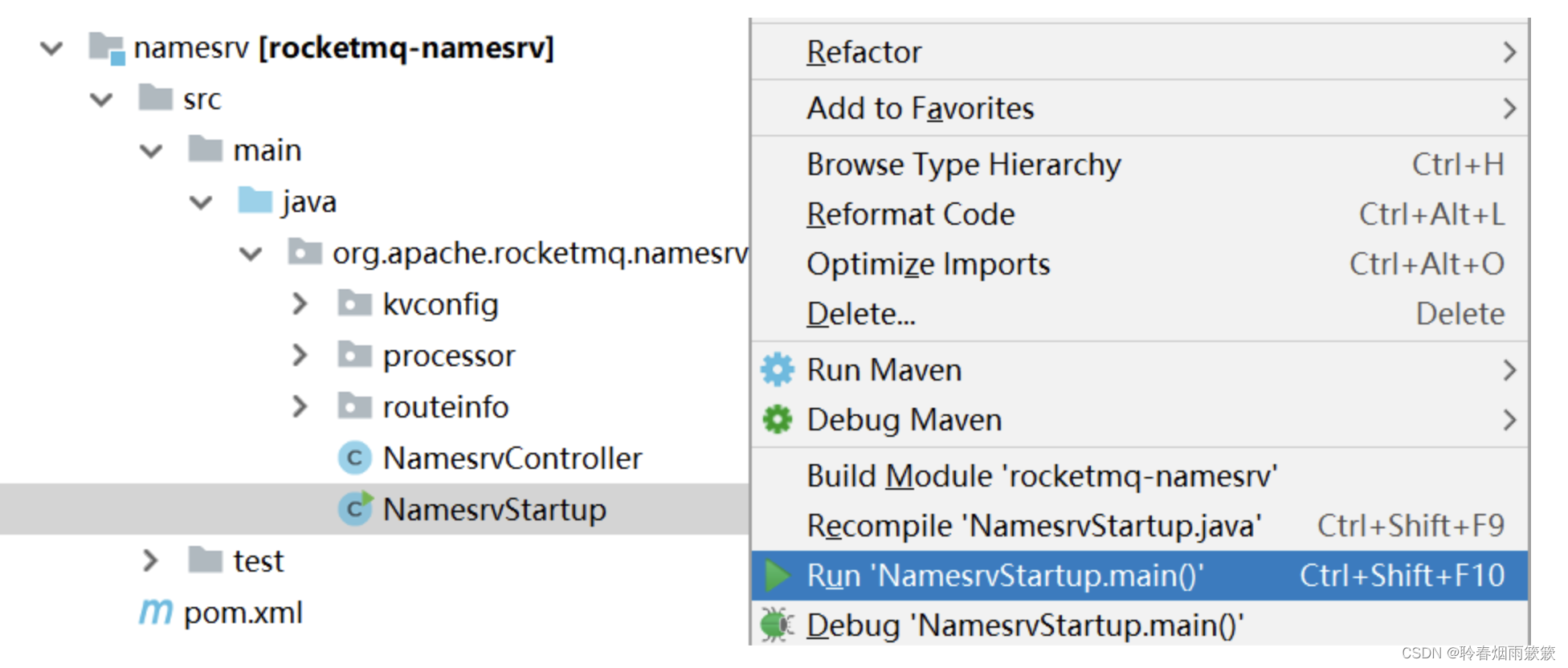Click the NamesrvStartup runnable class icon
Viewport: 1568px width, 668px height.
355,509
